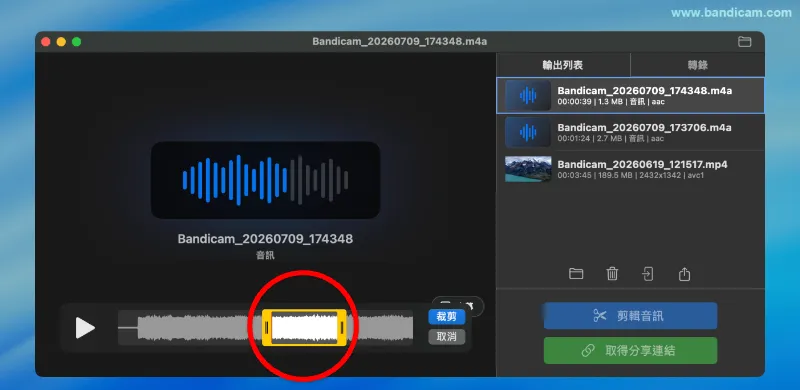Select Bandicam_20260709_173706.m4a in output list
The width and height of the screenshot is (800, 390).
[x=630, y=132]
